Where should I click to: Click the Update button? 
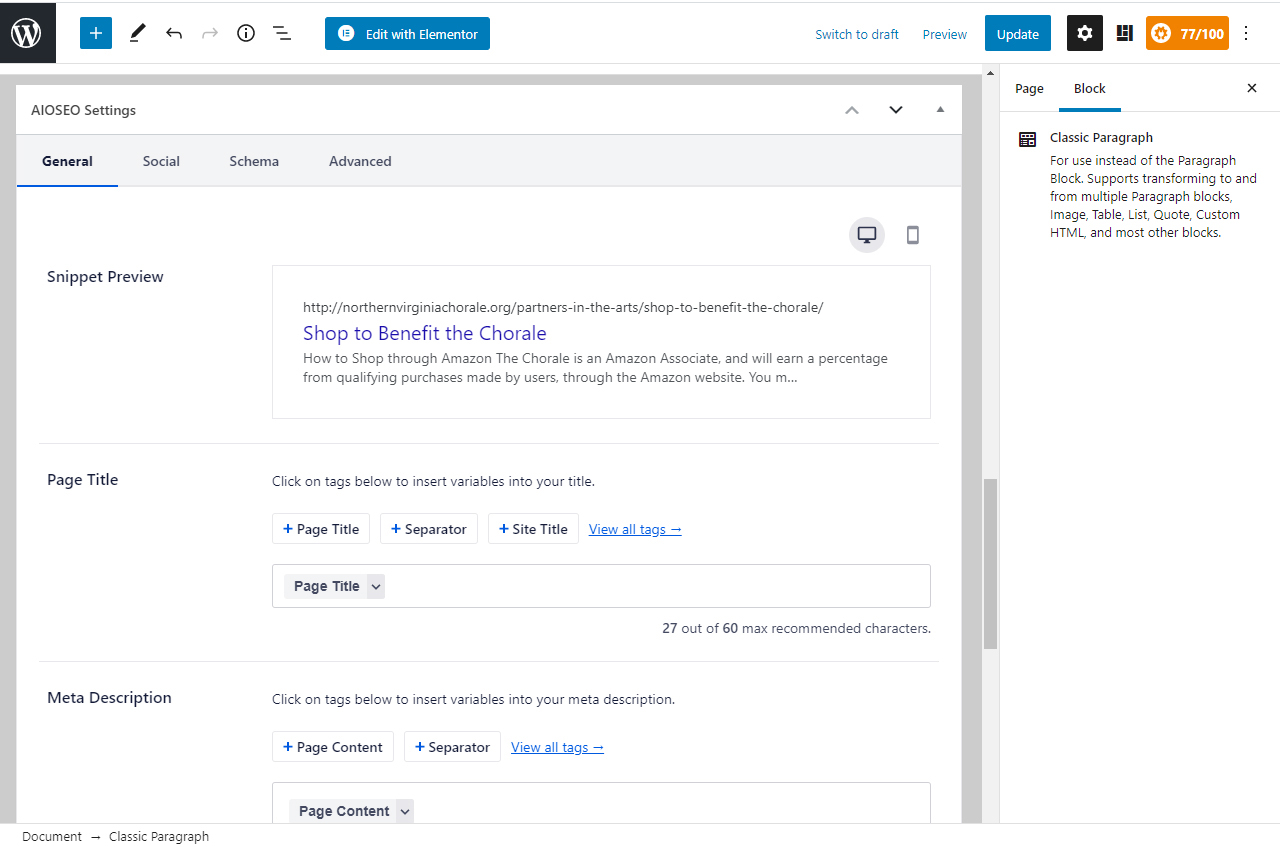pyautogui.click(x=1017, y=33)
